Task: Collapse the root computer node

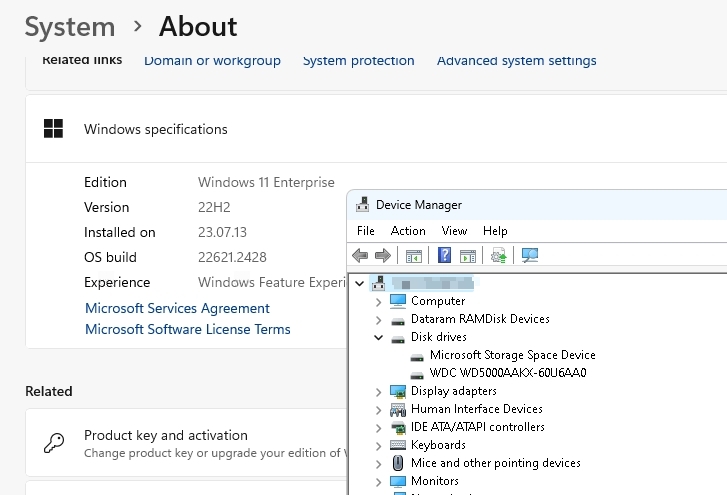Action: click(x=360, y=283)
